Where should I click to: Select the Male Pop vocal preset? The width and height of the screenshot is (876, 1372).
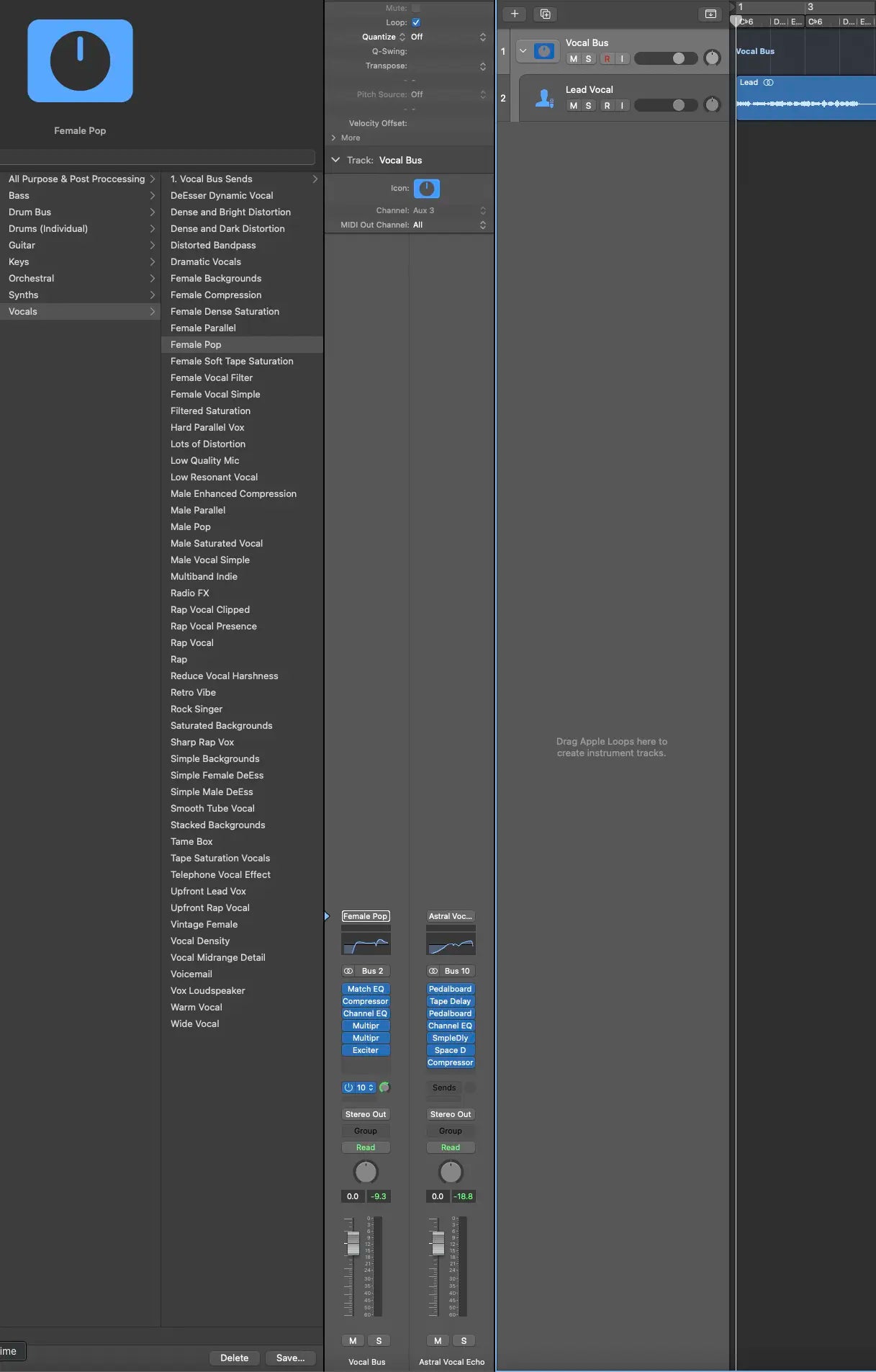click(191, 526)
